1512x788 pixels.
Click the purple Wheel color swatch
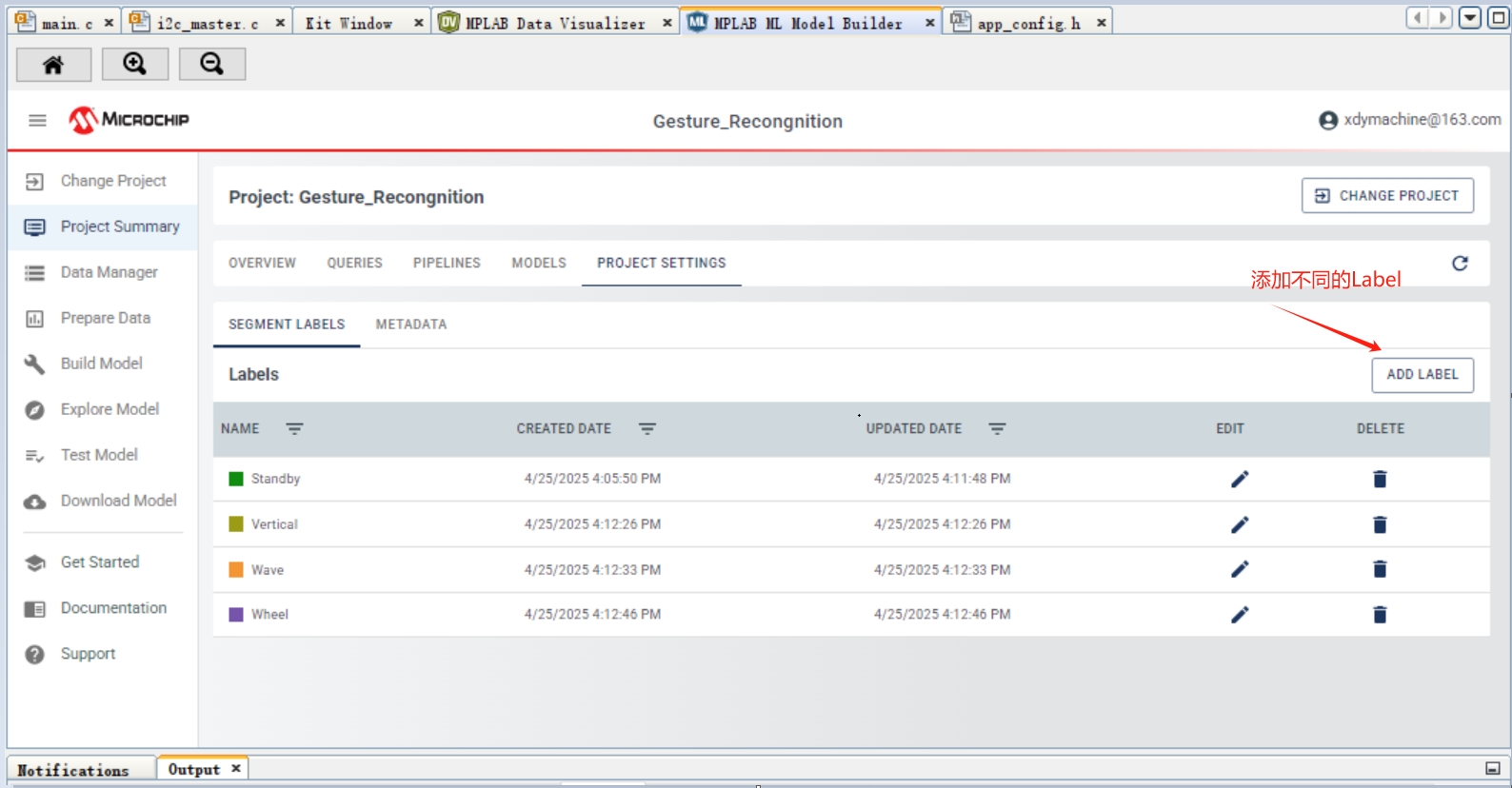[x=236, y=615]
